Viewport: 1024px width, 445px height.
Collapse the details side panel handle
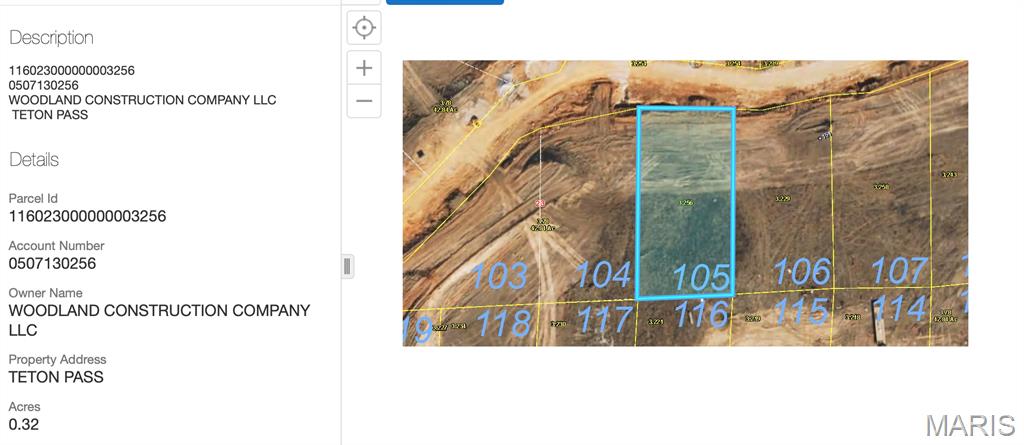coord(347,266)
